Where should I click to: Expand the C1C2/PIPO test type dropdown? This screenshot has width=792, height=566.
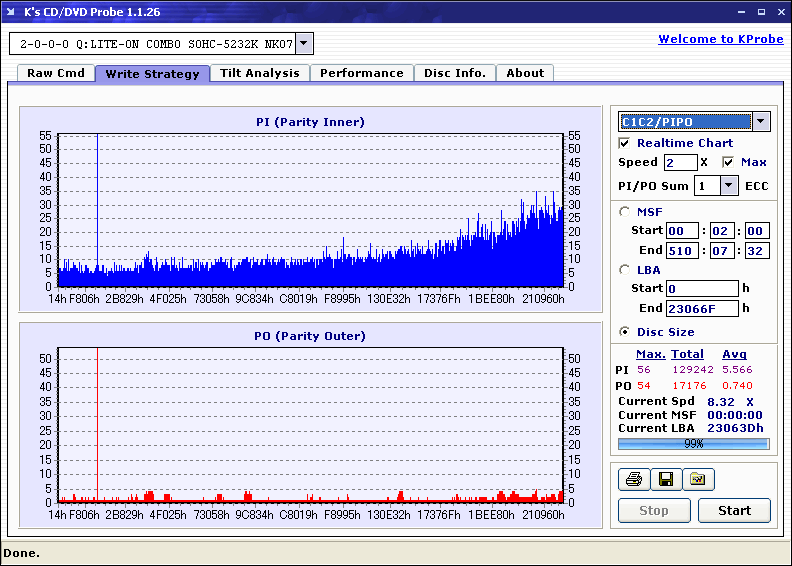tap(760, 122)
